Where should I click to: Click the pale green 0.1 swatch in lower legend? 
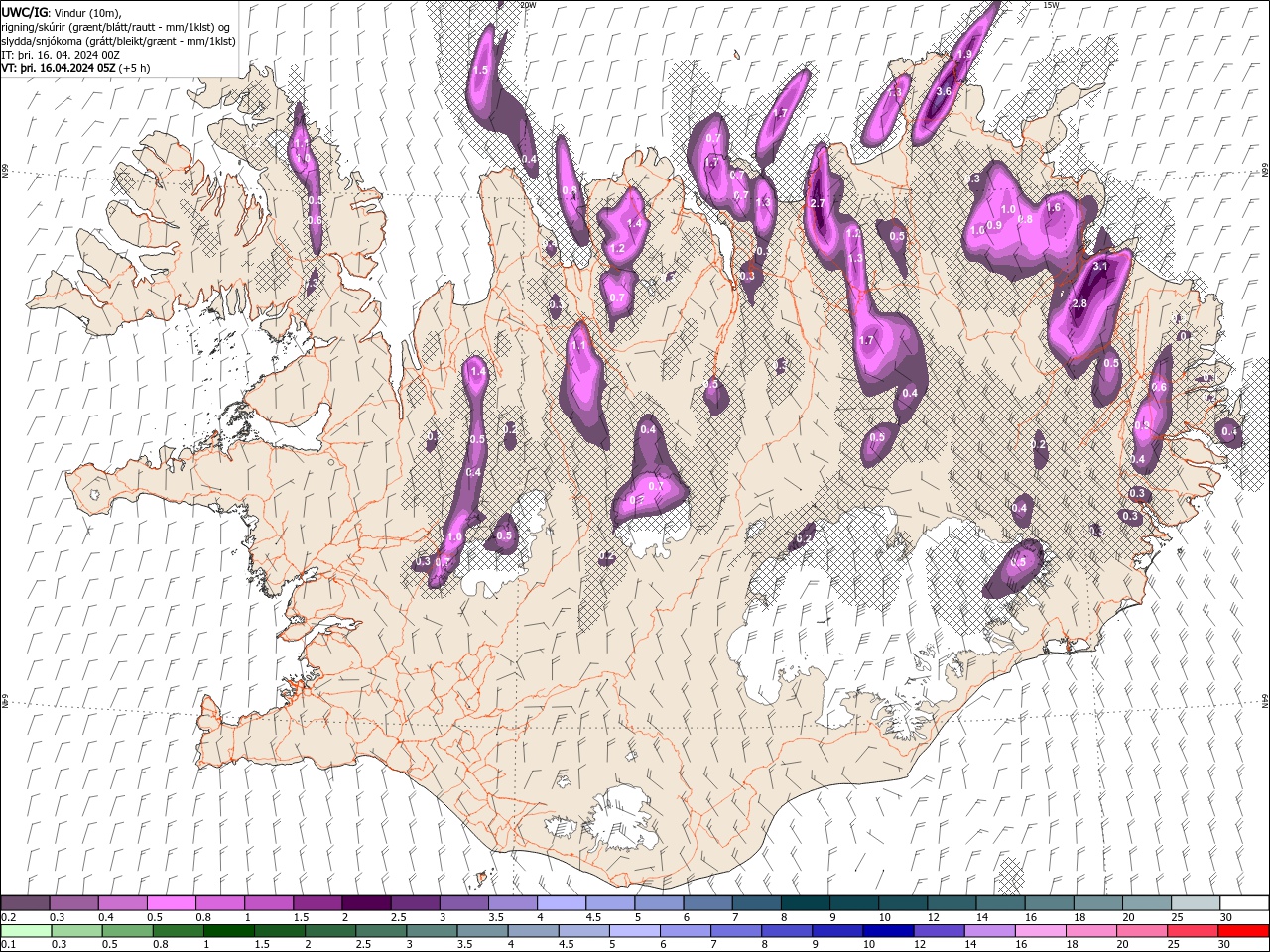26,931
